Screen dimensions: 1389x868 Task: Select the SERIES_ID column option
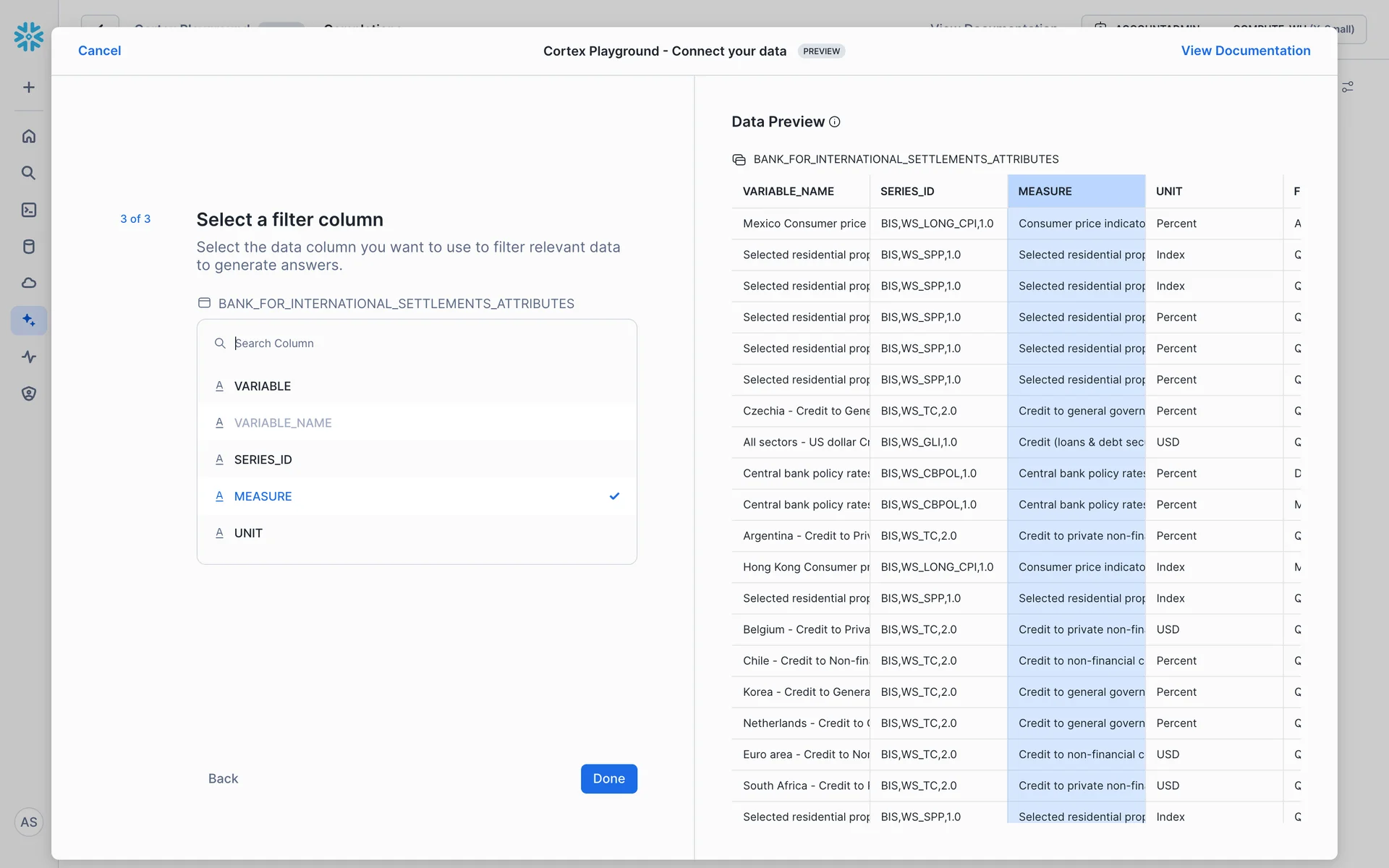pos(263,460)
